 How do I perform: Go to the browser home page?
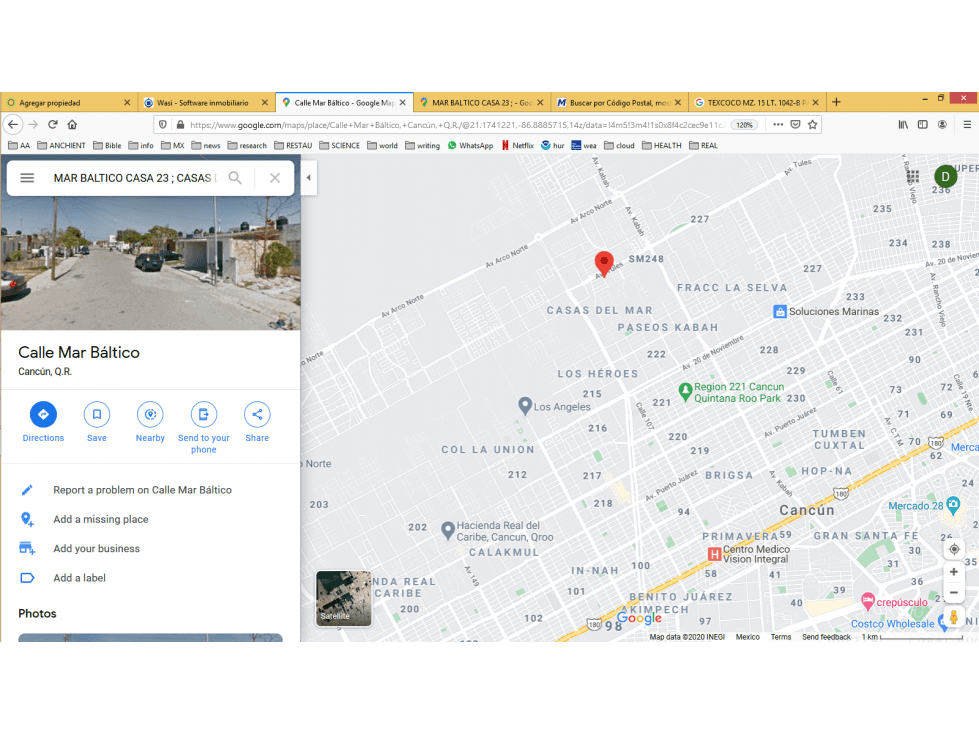coord(72,124)
